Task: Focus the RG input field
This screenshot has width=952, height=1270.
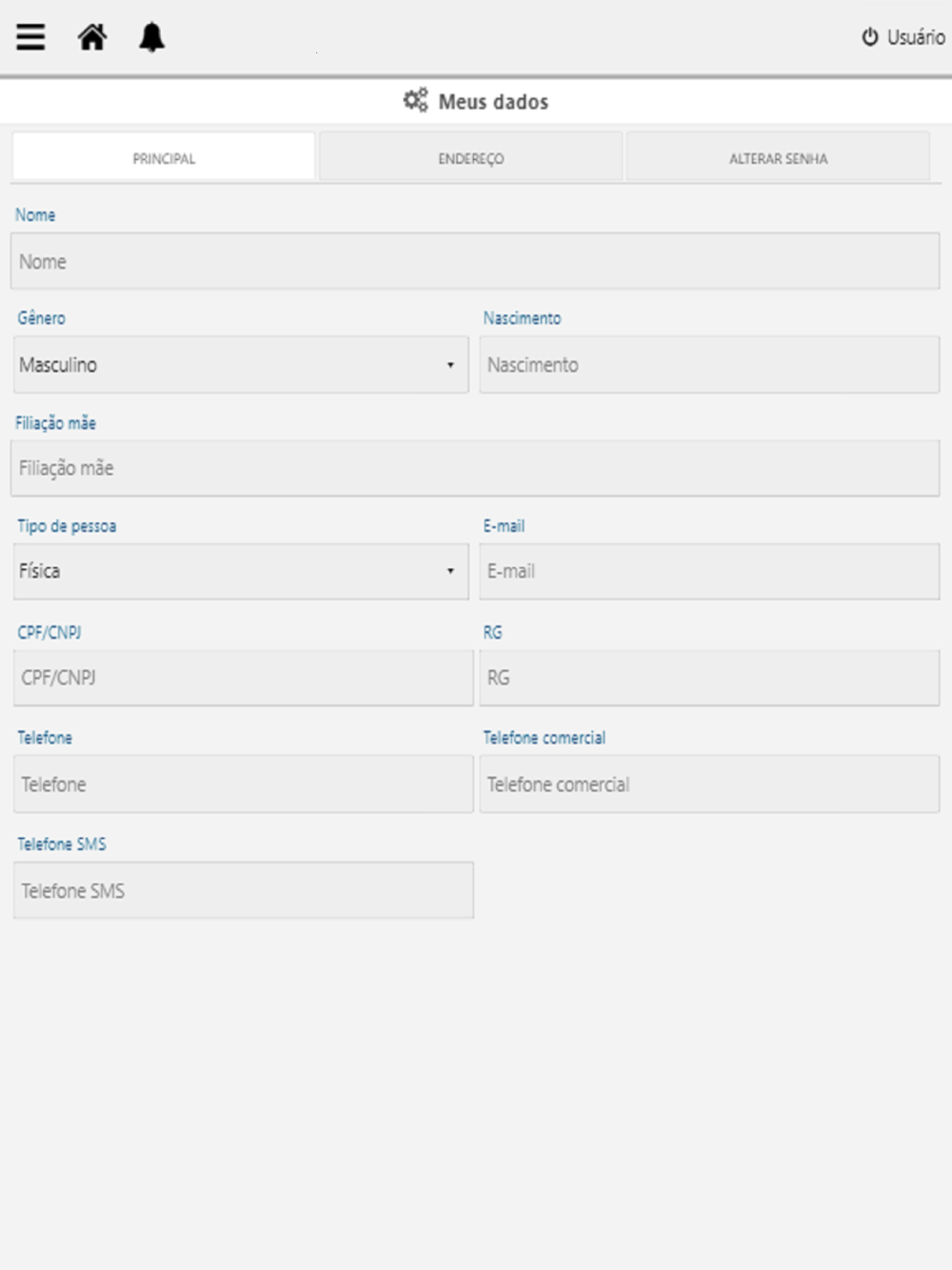Action: (709, 678)
